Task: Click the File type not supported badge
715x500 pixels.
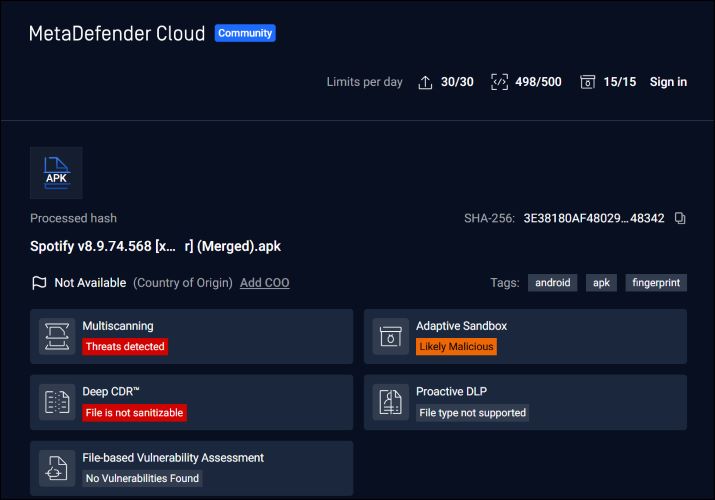Action: pyautogui.click(x=472, y=412)
